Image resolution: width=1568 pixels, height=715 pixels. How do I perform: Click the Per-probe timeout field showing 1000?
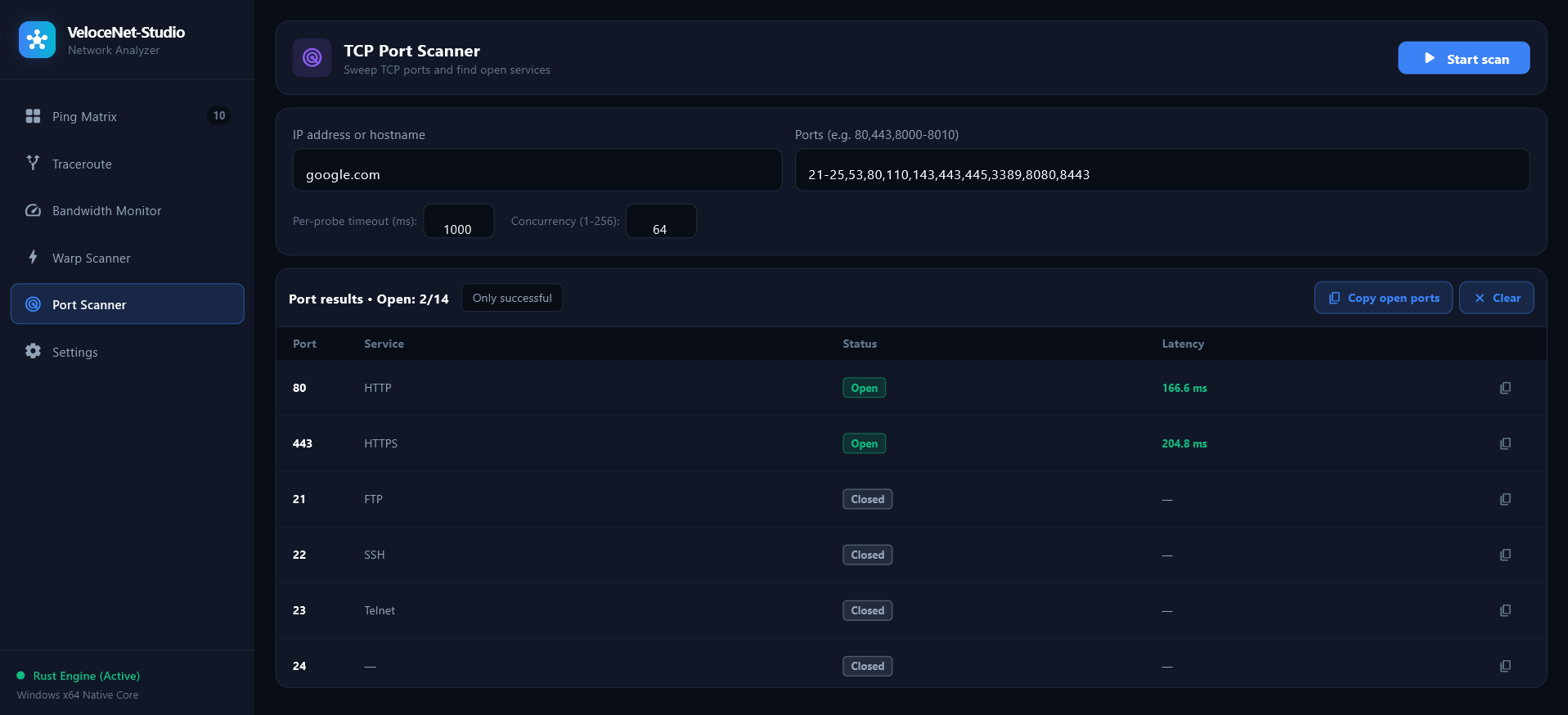(459, 221)
